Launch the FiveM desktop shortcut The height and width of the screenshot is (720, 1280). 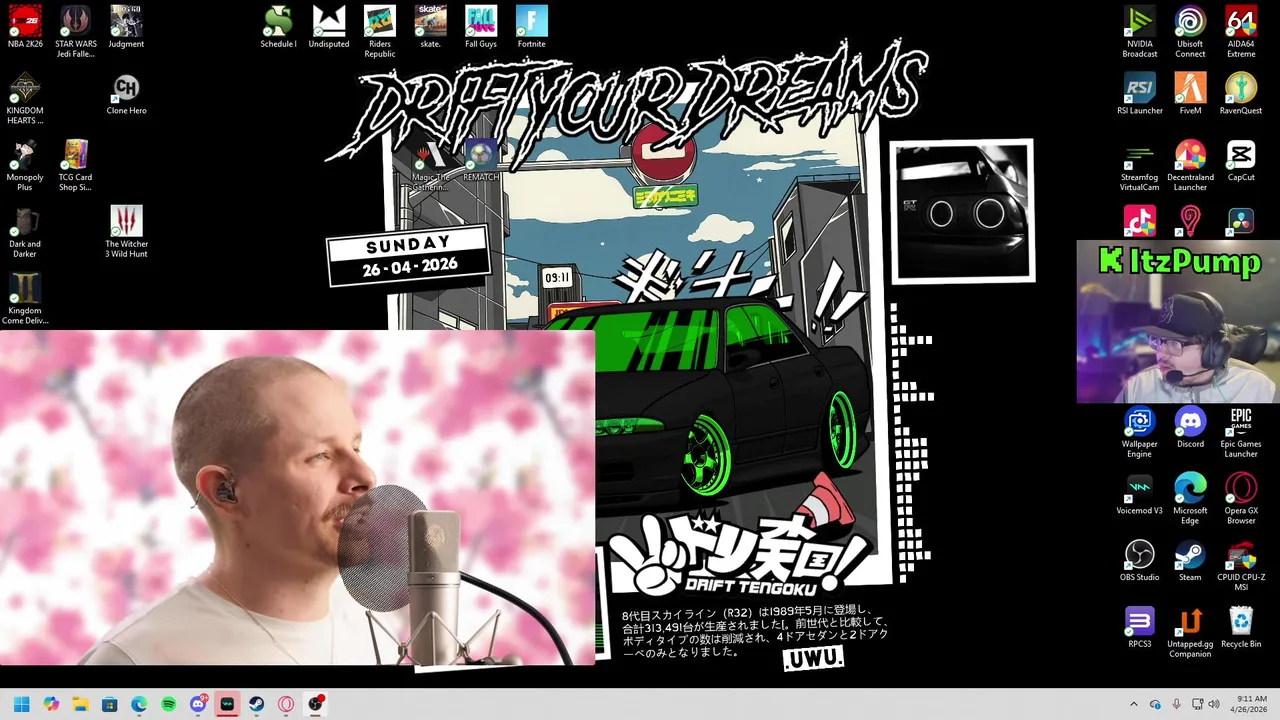[1190, 94]
